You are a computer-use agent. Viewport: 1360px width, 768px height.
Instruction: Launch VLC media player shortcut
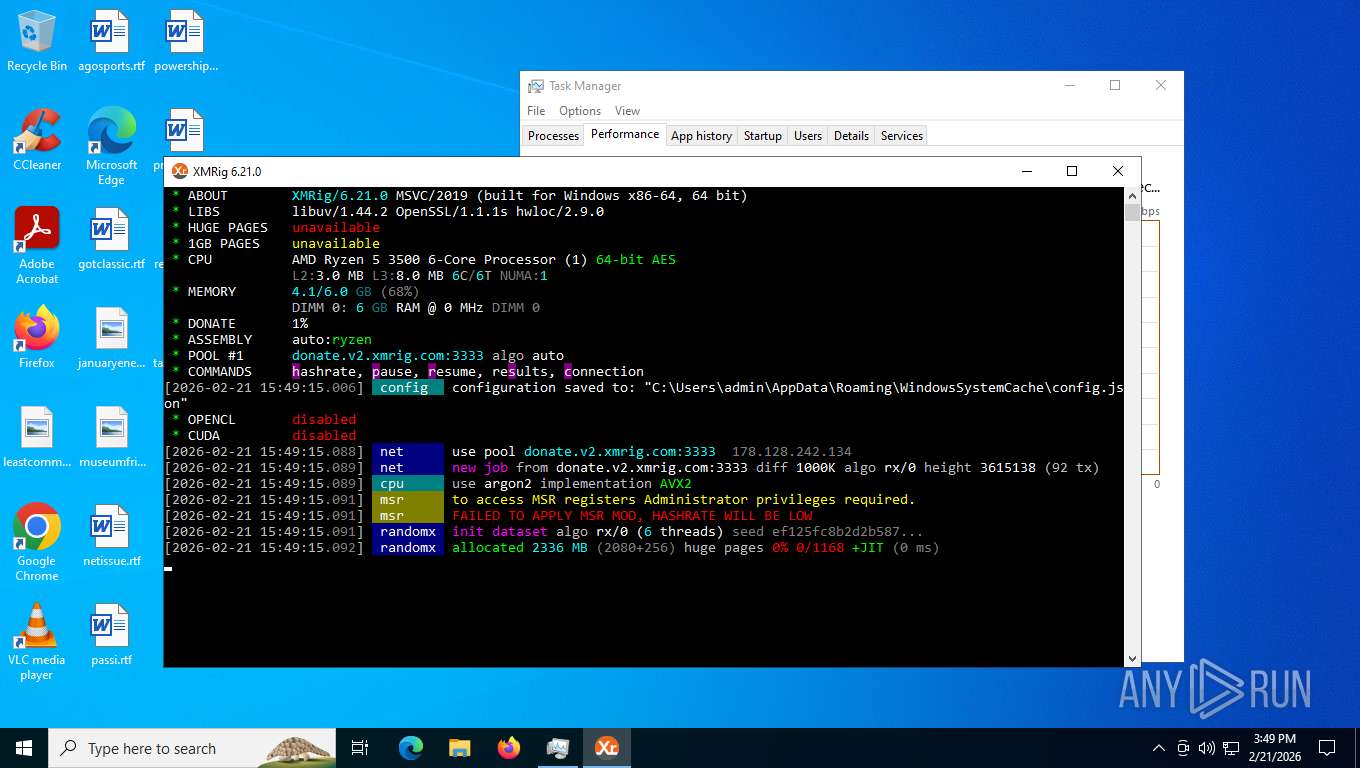pos(37,642)
